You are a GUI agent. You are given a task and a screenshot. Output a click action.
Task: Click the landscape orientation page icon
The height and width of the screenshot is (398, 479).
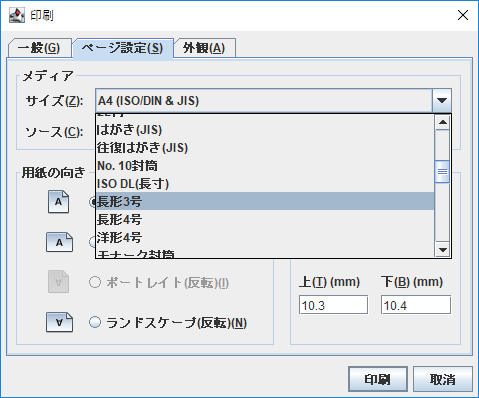[59, 242]
